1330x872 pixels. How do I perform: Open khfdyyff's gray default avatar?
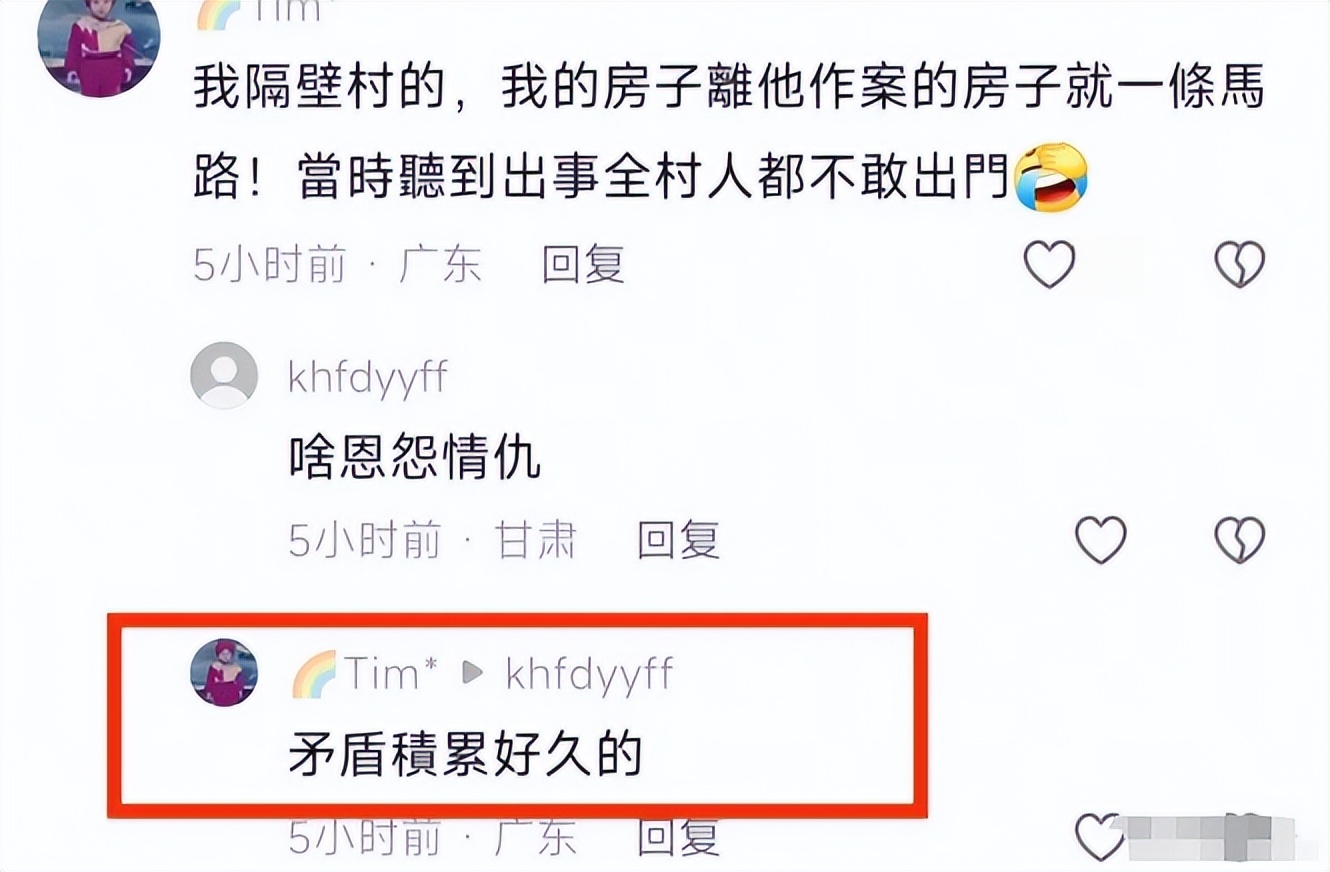224,375
